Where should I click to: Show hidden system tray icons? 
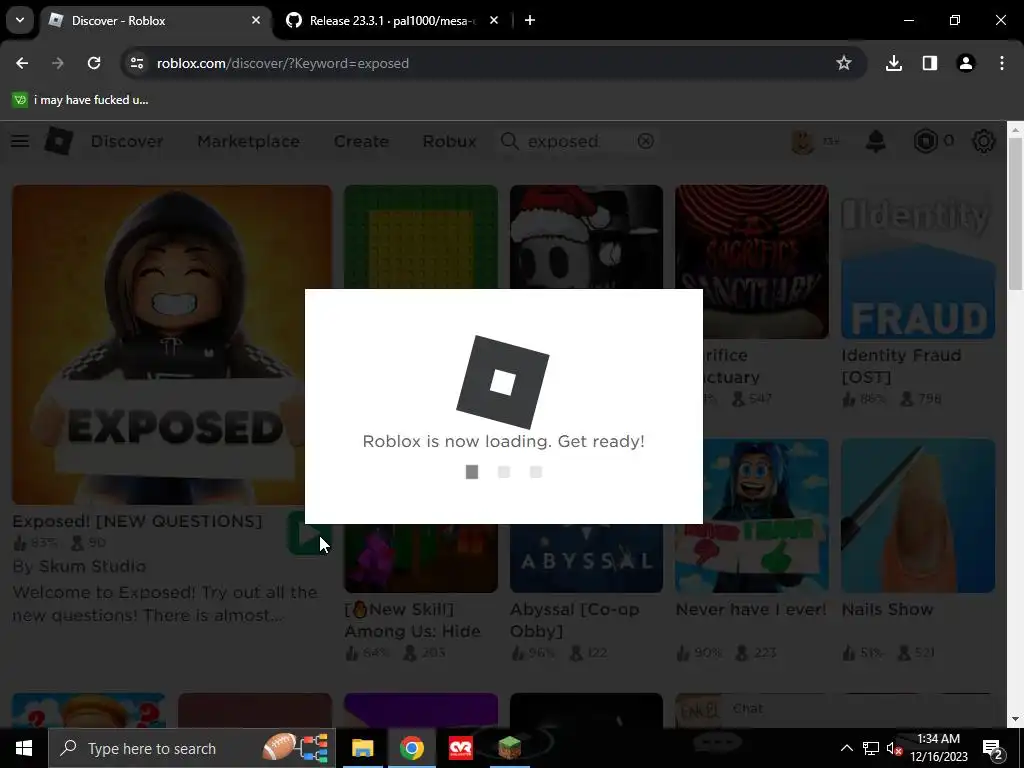pyautogui.click(x=846, y=748)
